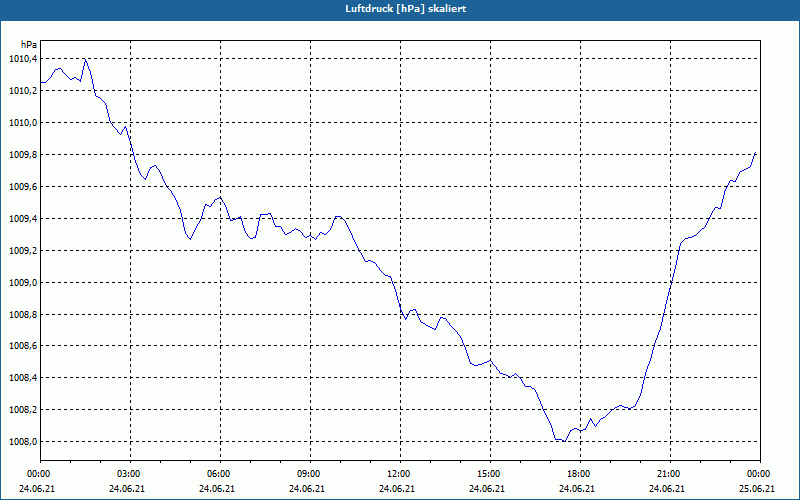Select the 24.06.21 date under 12:00
The width and height of the screenshot is (800, 500).
click(397, 488)
